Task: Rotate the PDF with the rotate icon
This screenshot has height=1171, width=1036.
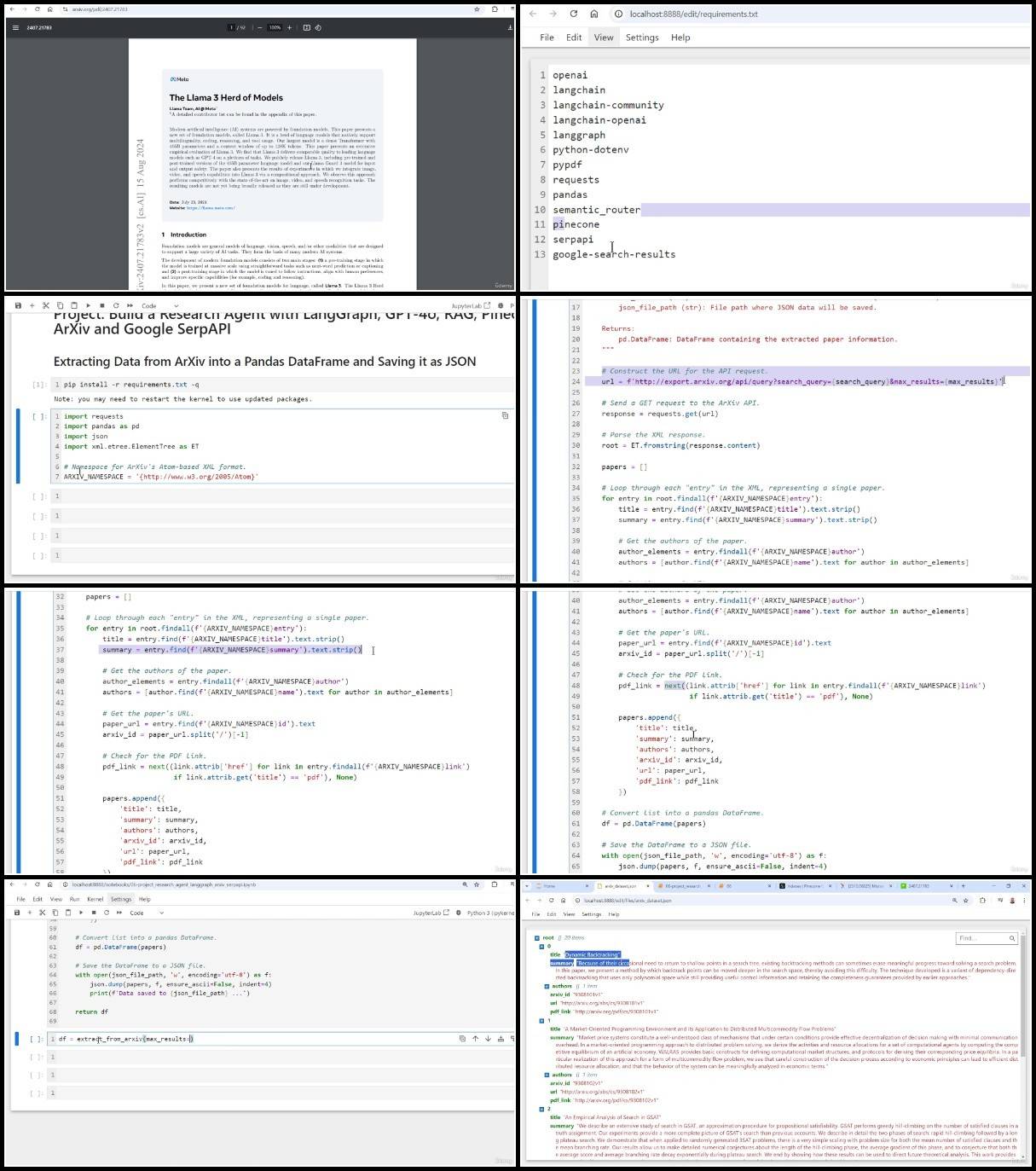Action: click(x=318, y=27)
